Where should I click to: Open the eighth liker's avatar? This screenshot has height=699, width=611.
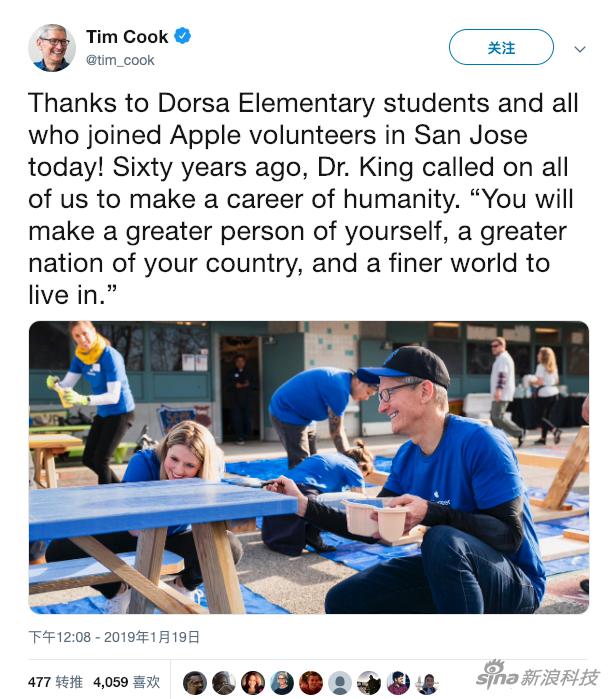398,683
